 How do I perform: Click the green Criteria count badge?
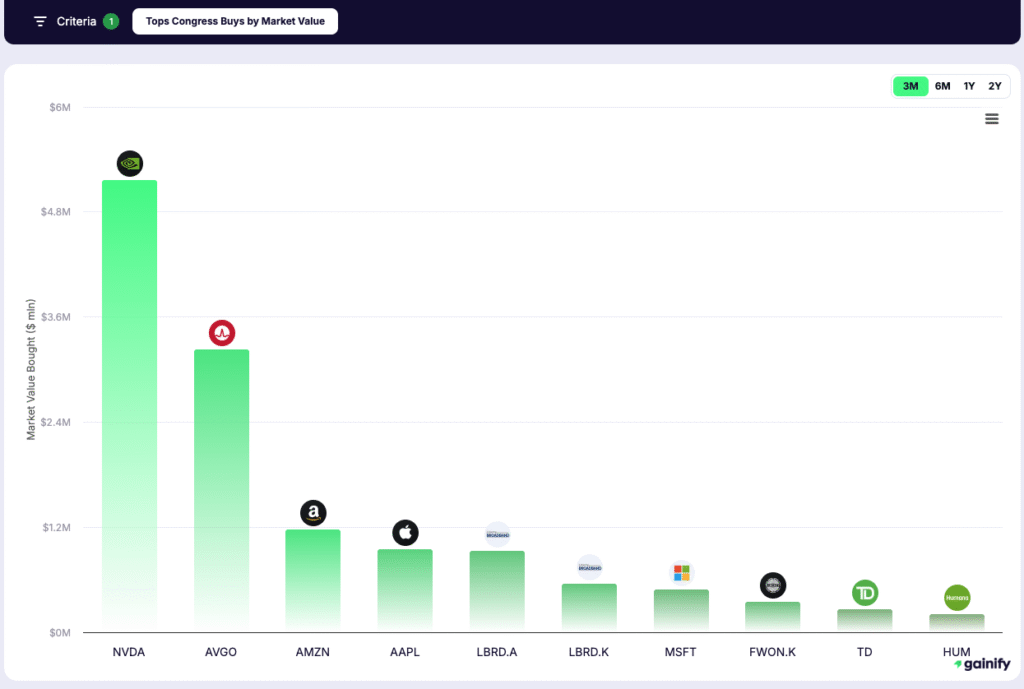(111, 22)
